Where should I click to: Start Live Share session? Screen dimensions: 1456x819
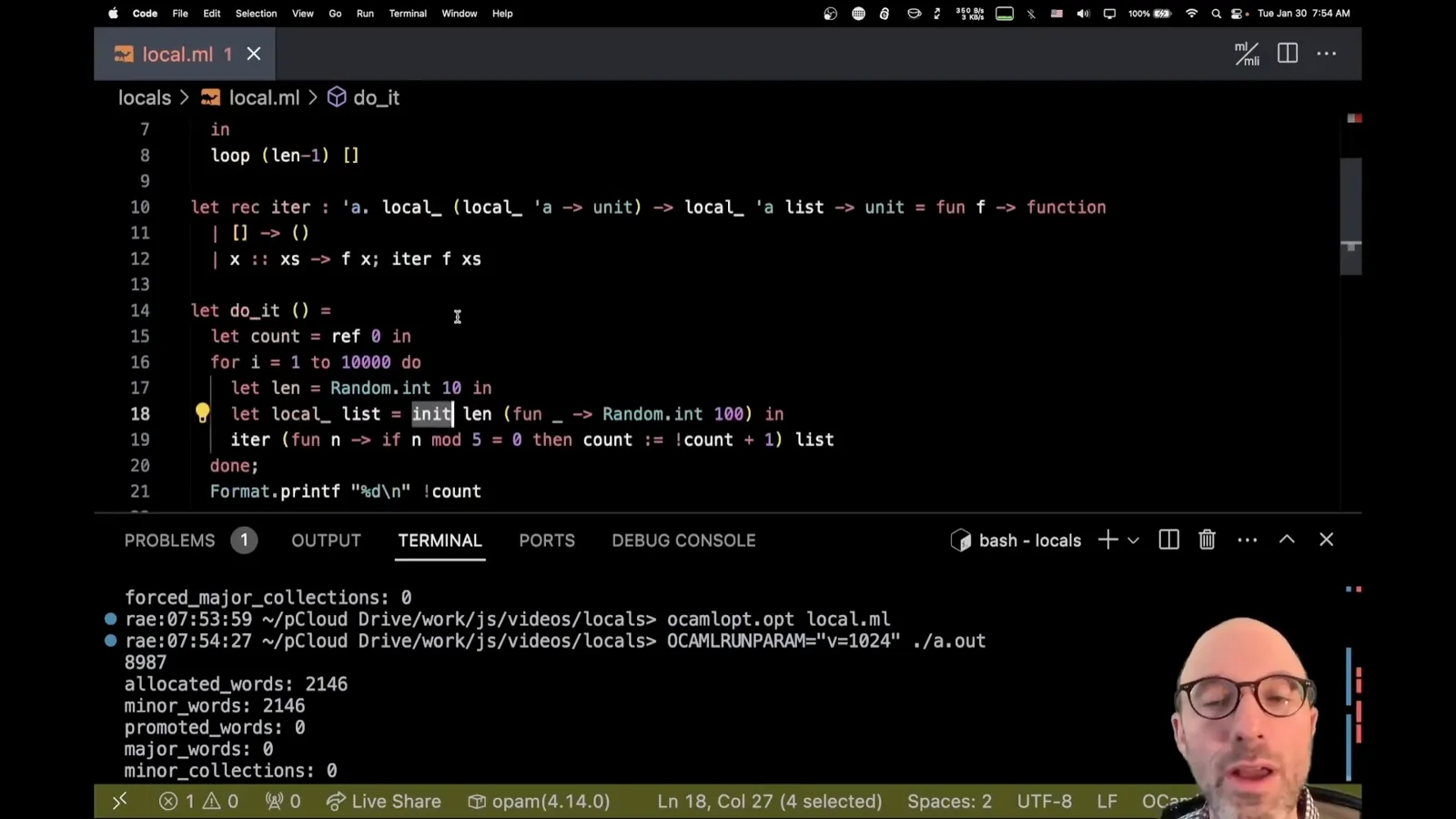point(383,802)
